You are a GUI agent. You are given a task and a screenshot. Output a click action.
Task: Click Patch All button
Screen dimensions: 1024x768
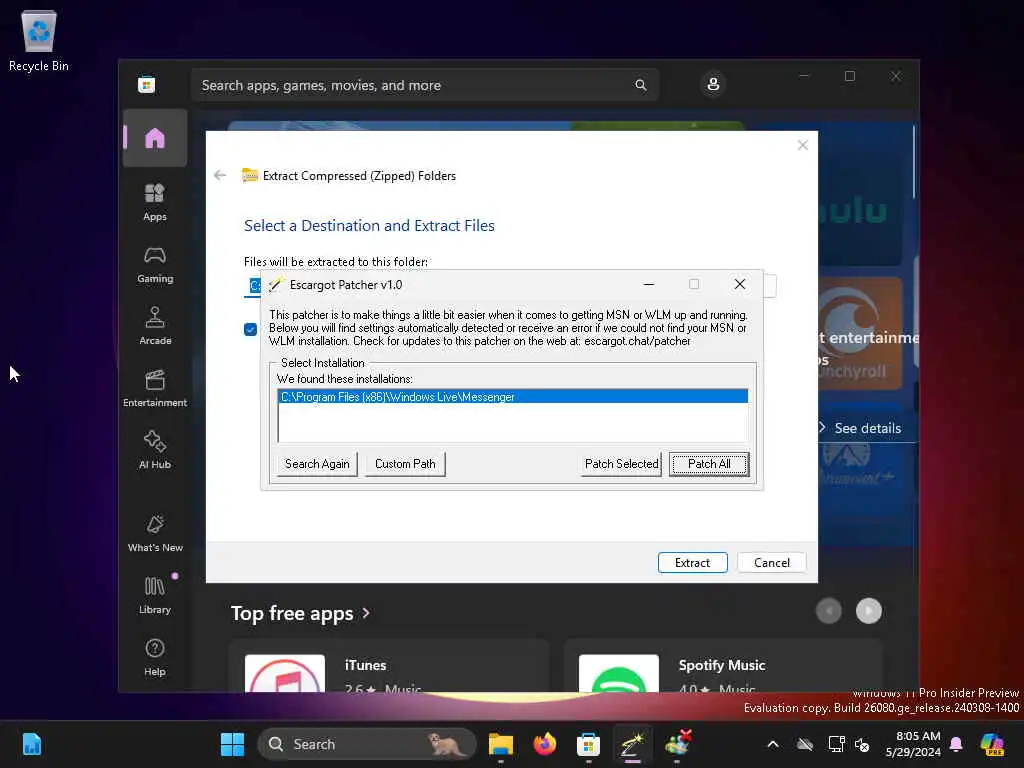[x=709, y=464]
